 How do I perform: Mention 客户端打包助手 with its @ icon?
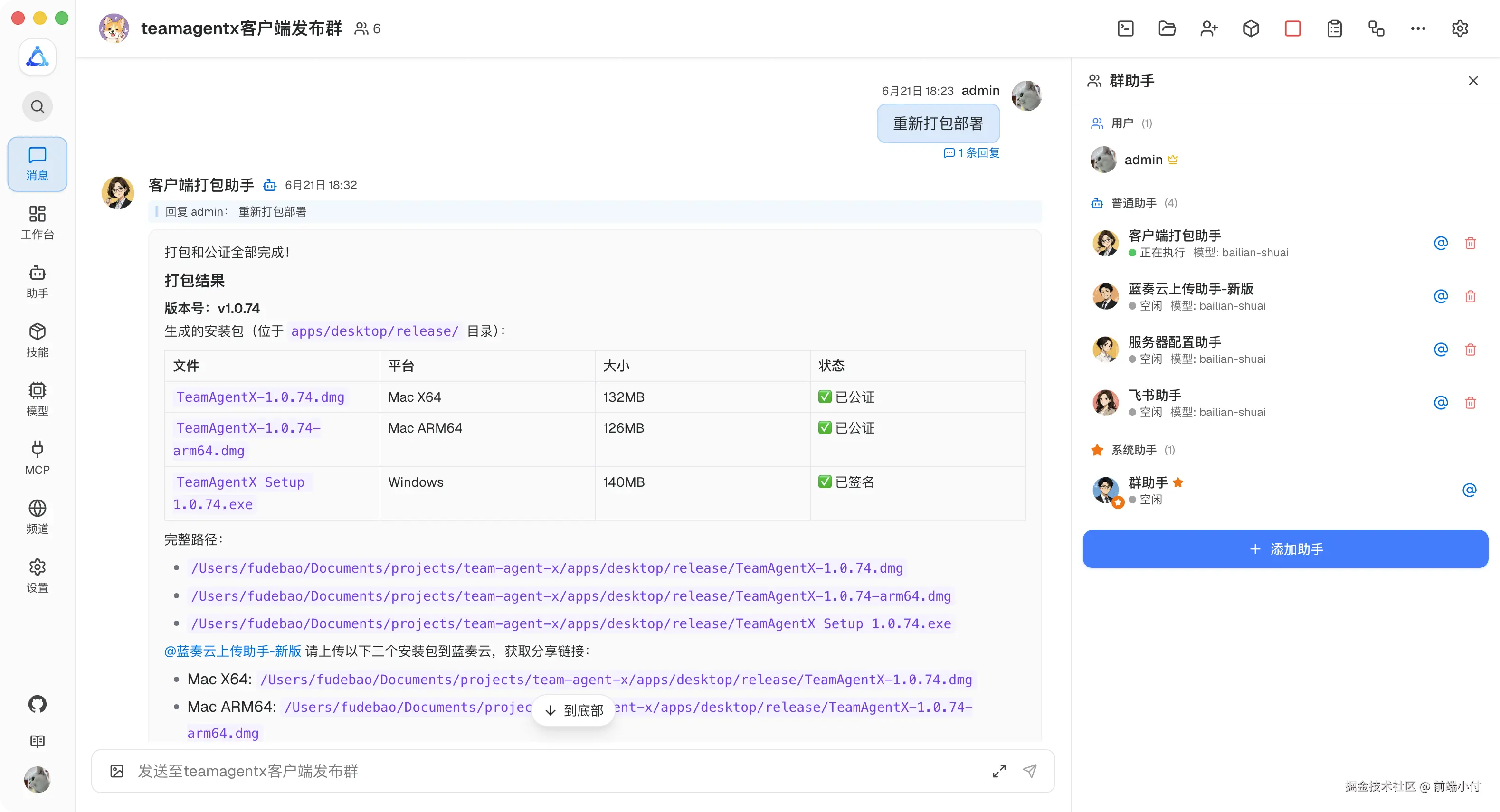click(1441, 243)
